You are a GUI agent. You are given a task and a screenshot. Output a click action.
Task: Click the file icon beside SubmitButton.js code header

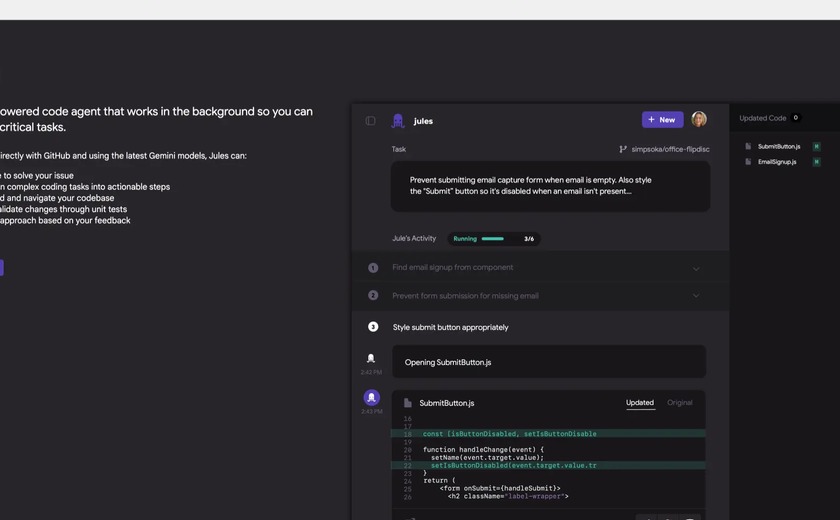click(x=408, y=403)
